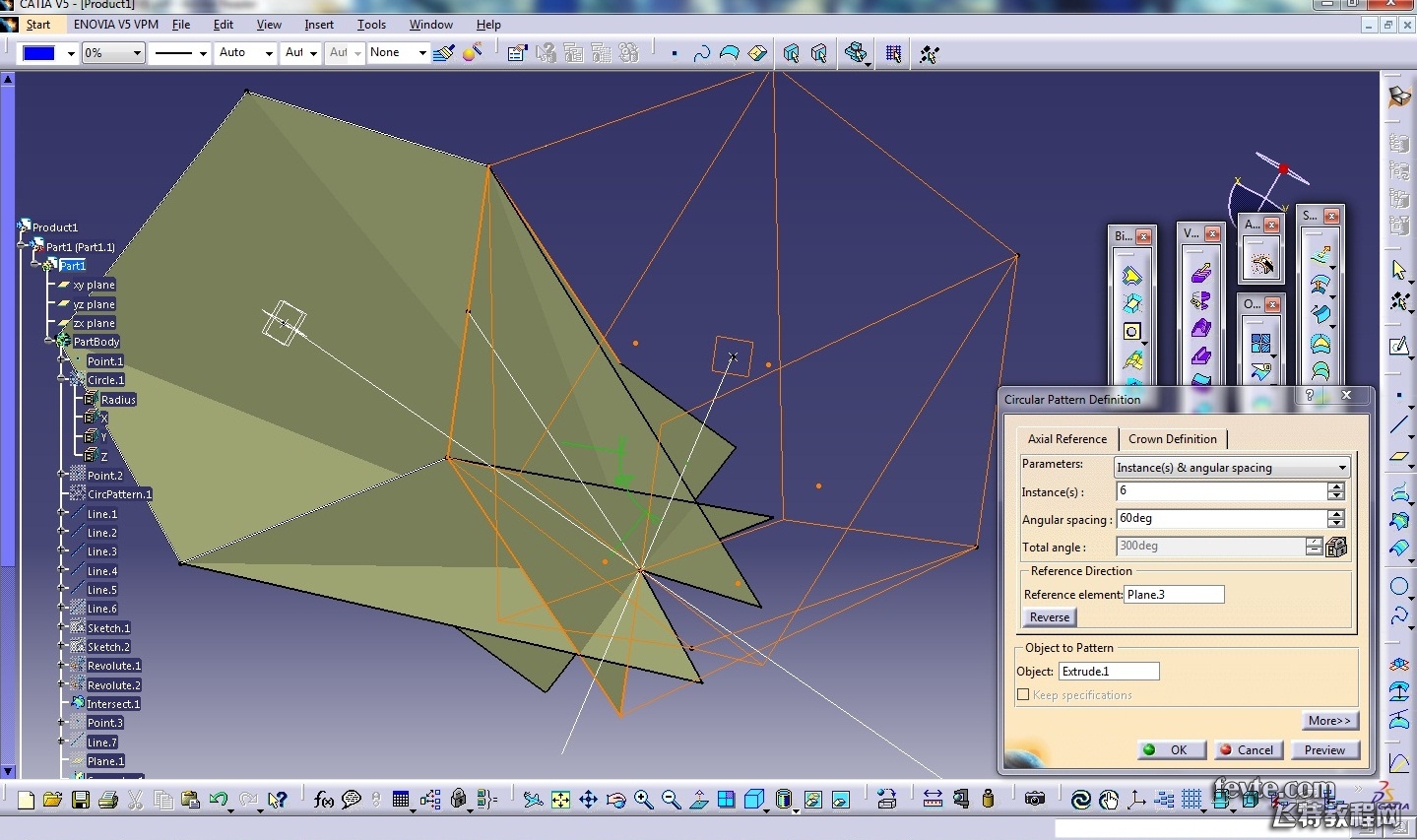Image resolution: width=1417 pixels, height=840 pixels.
Task: Select Intersect.1 in the tree
Action: click(x=113, y=704)
